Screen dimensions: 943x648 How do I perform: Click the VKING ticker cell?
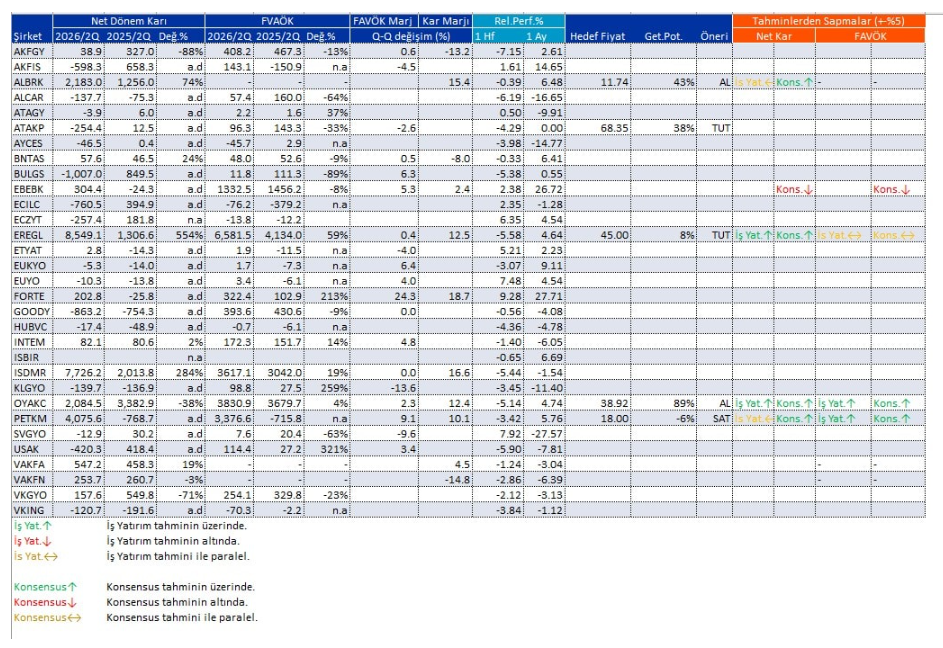click(x=32, y=510)
